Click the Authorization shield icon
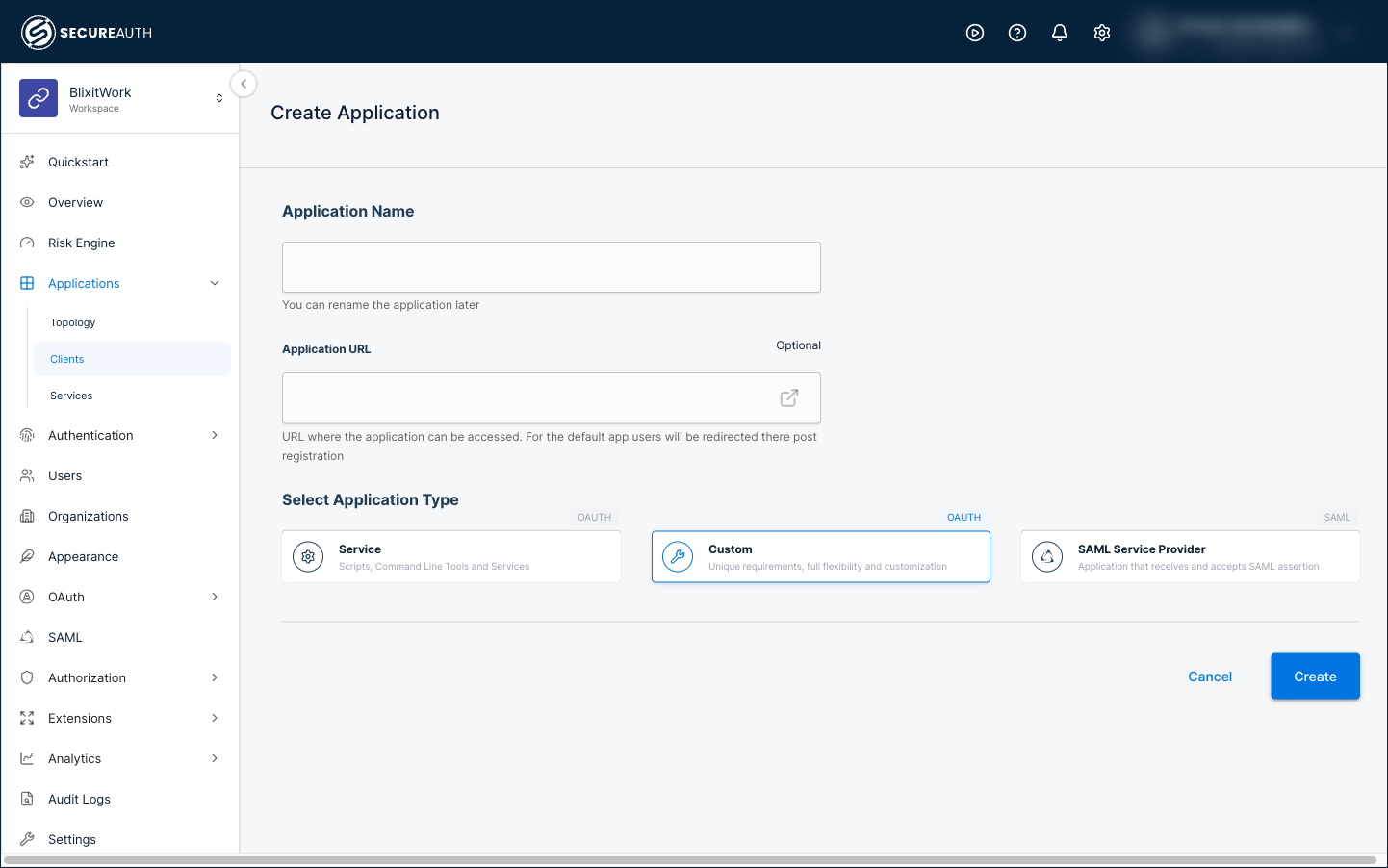1388x868 pixels. click(27, 677)
